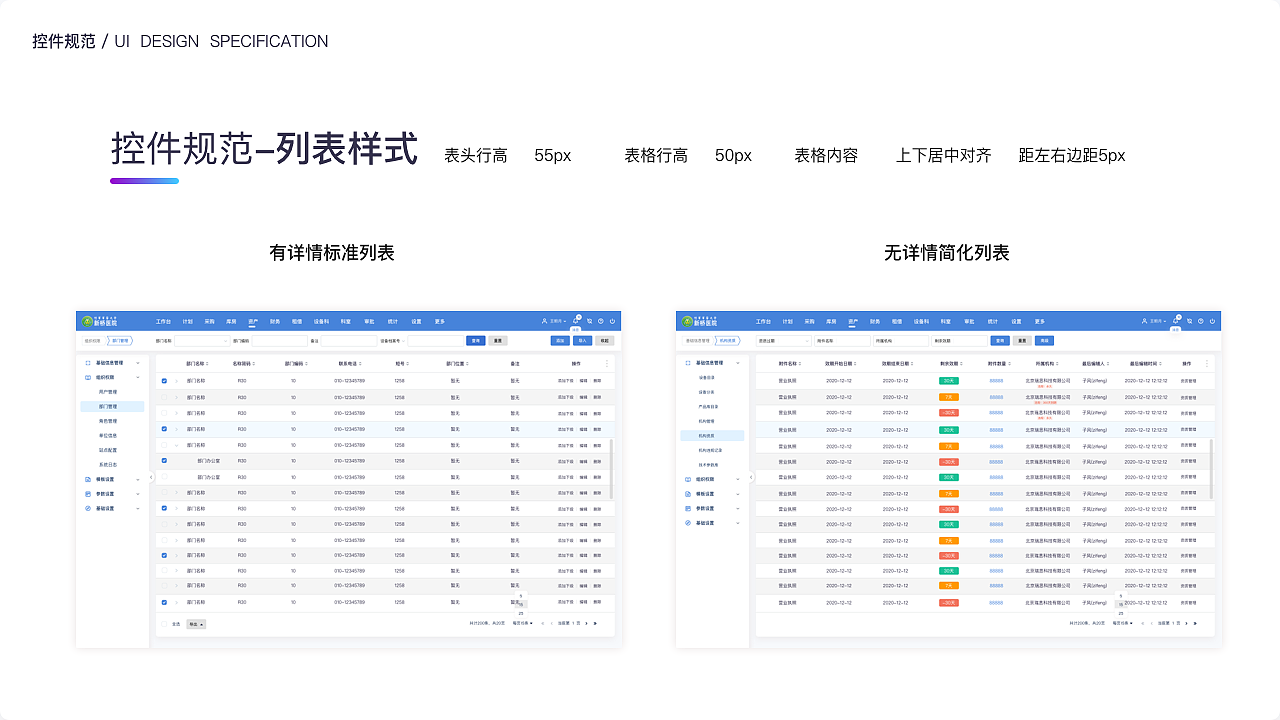Image resolution: width=1280 pixels, height=720 pixels.
Task: Click the table scrollbar in the standard list mockup
Action: pos(611,469)
